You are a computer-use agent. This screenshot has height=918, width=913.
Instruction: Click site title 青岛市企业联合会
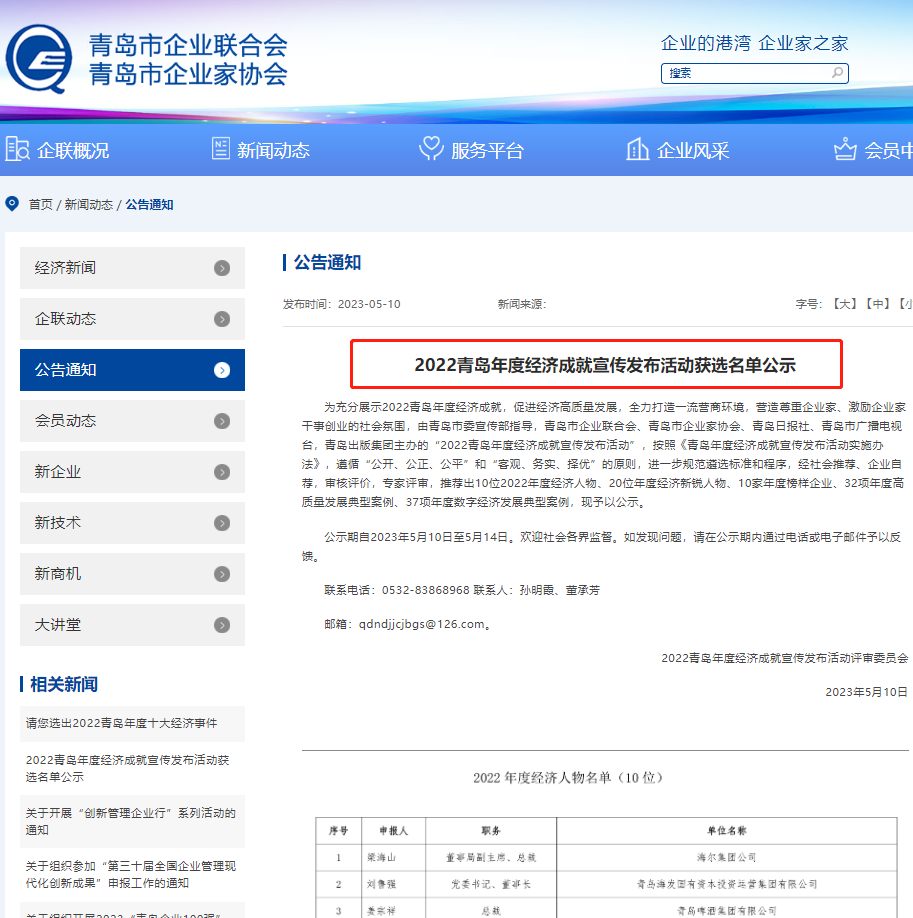tap(188, 45)
